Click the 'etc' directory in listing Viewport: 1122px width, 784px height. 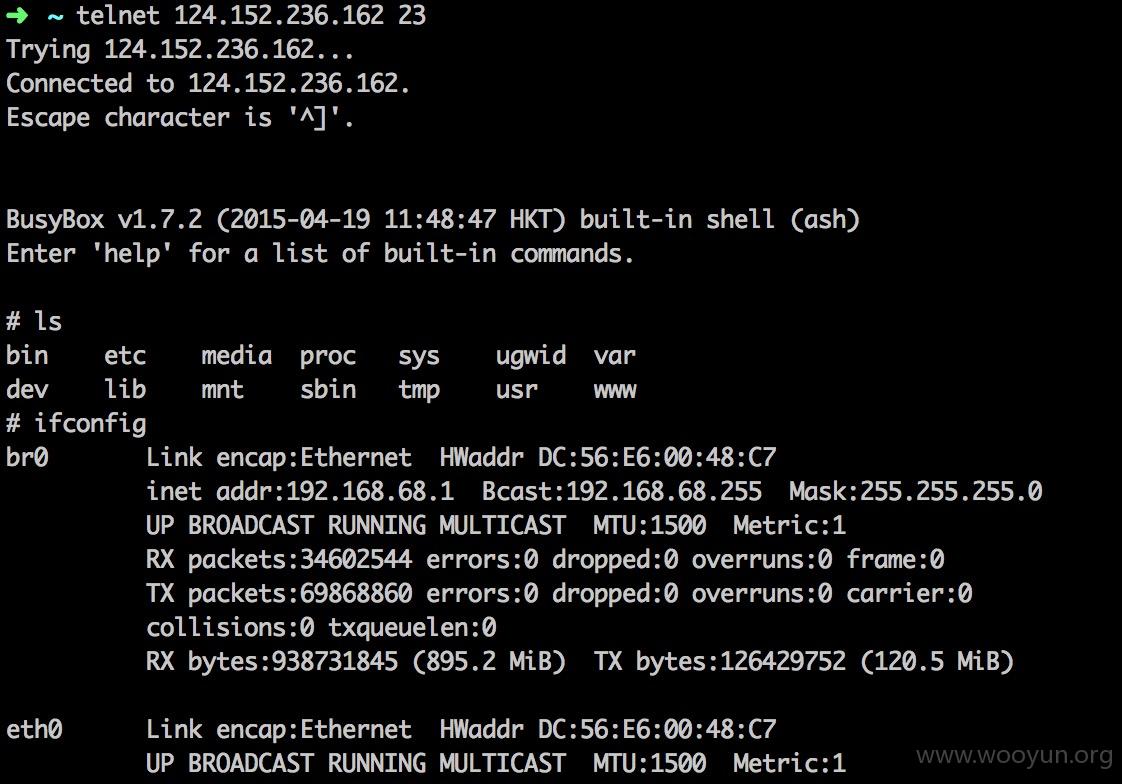(125, 356)
